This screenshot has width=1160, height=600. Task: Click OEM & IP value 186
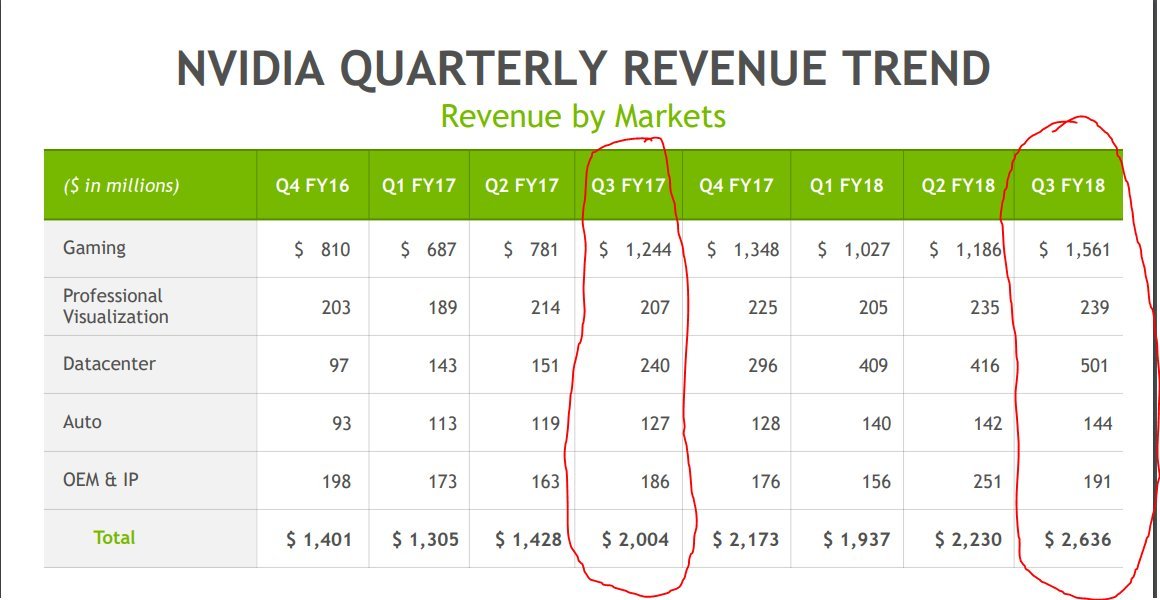[655, 481]
